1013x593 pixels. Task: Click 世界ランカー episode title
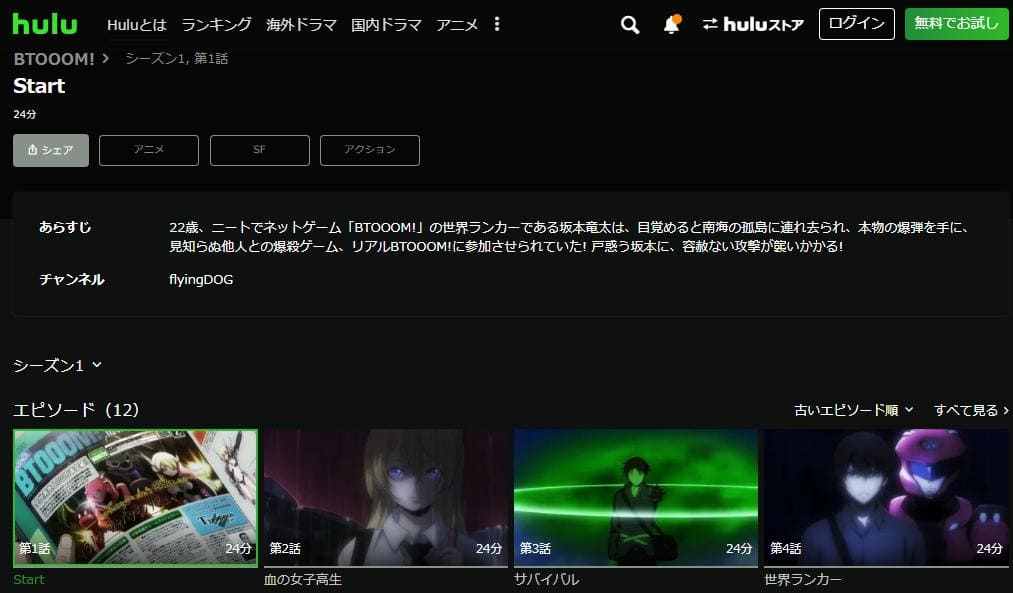803,579
